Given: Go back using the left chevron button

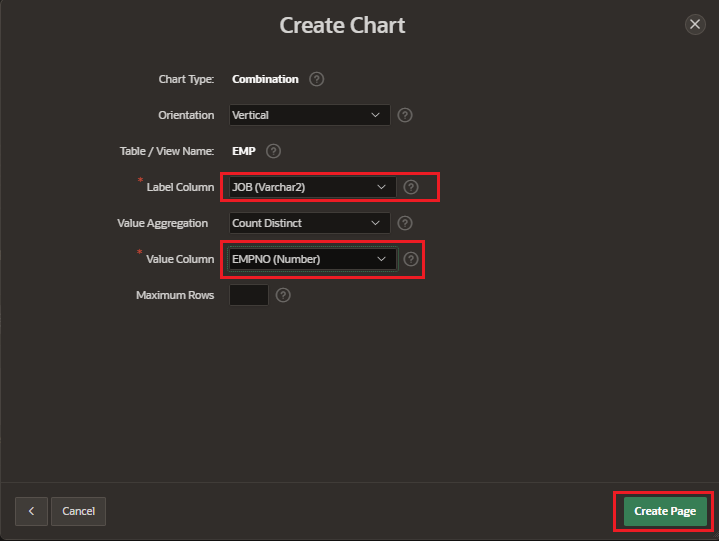Looking at the screenshot, I should [31, 511].
